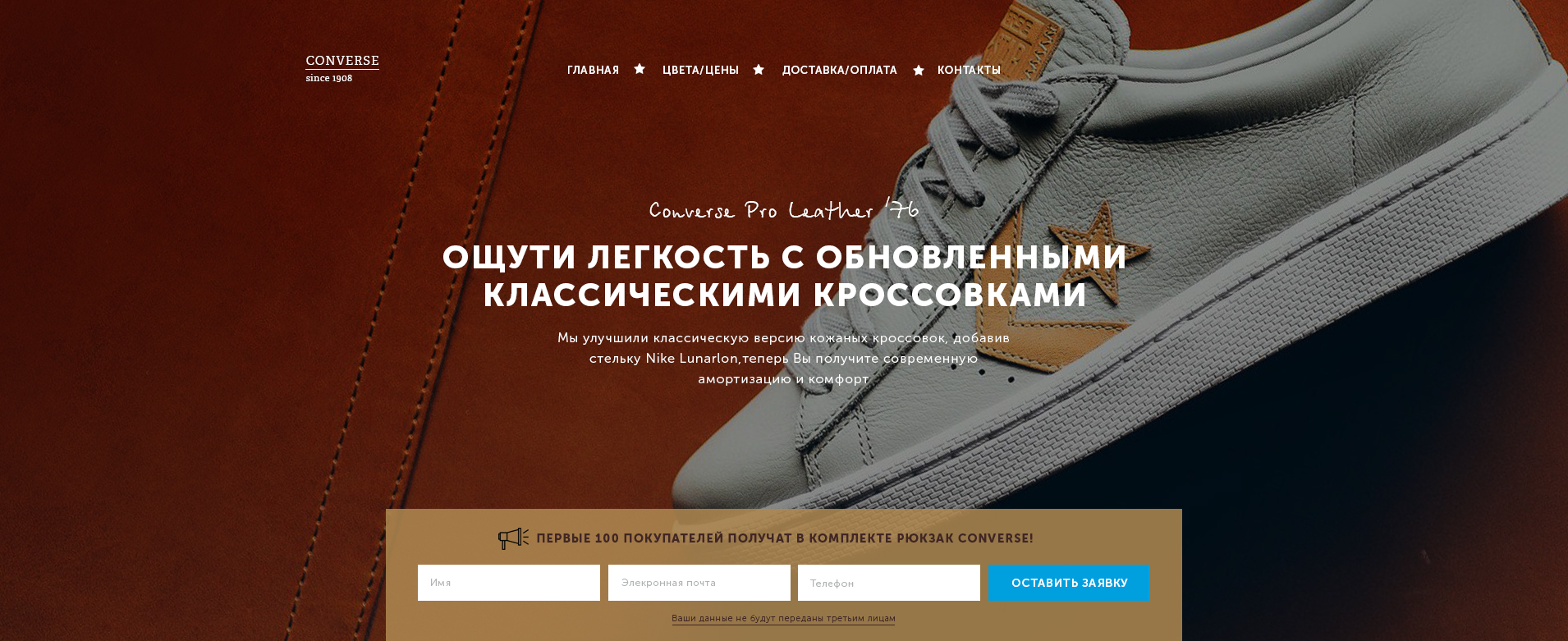
Task: Submit with ОСТАВИТЬ ЗАЯВКУ button
Action: point(1069,583)
